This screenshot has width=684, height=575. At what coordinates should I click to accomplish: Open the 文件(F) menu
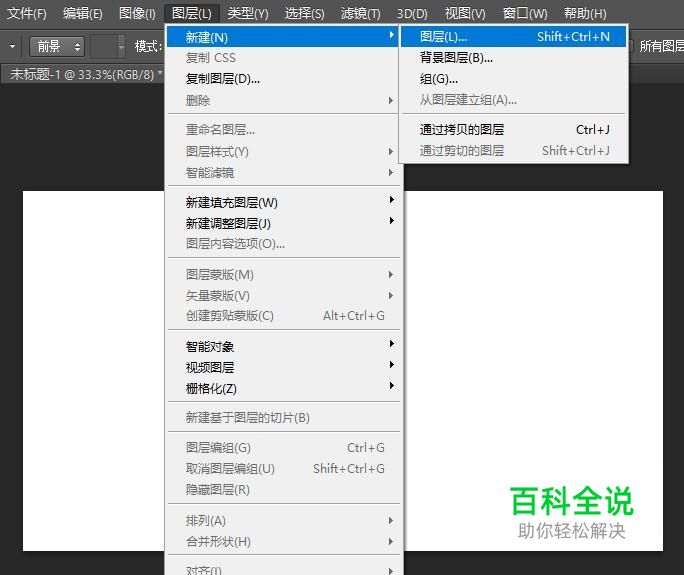[x=27, y=14]
